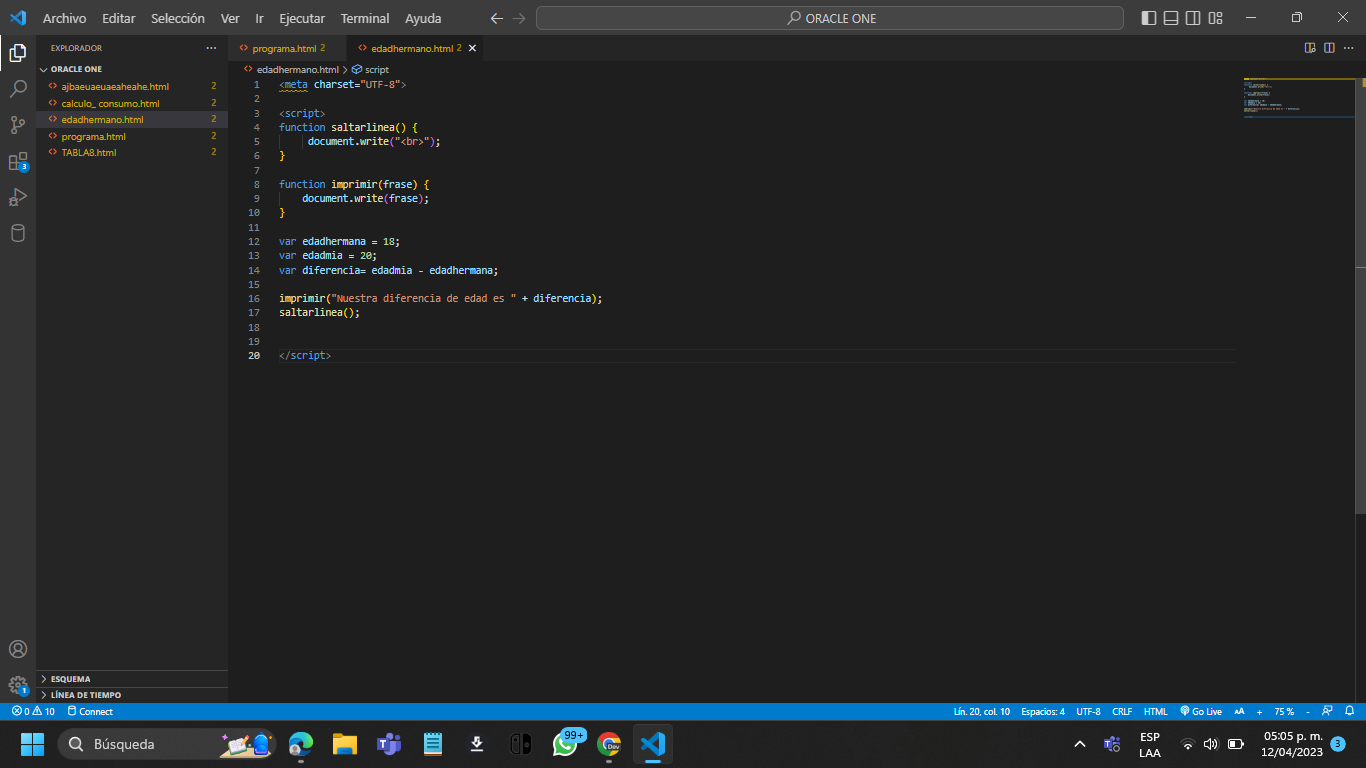Toggle the bottom panel layout button

pos(1171,18)
